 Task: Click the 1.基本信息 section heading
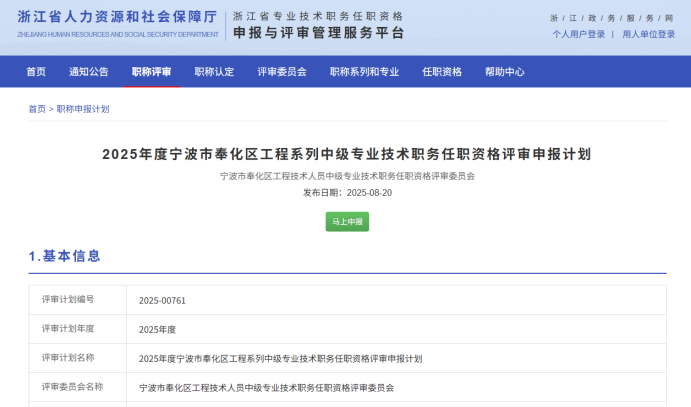[x=65, y=256]
